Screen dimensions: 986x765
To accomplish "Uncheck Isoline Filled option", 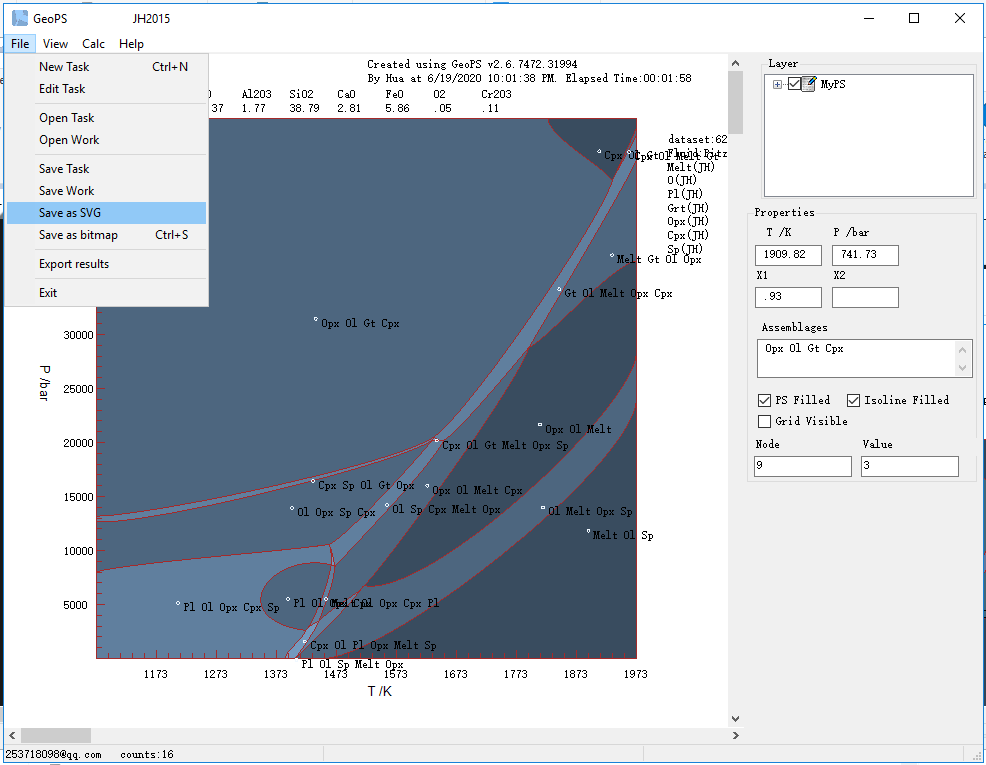I will 854,400.
